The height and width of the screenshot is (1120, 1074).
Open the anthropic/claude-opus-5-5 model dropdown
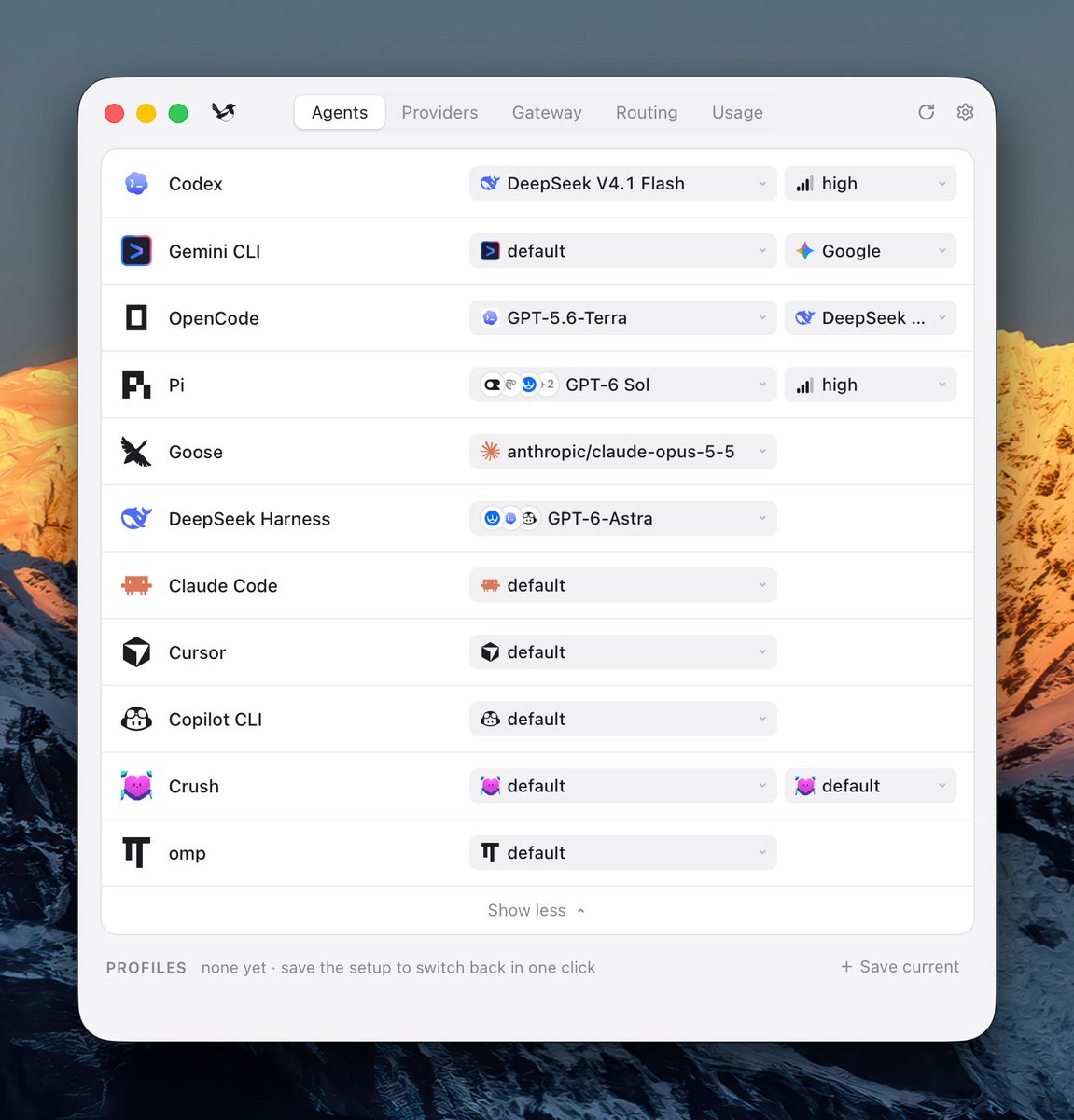622,452
